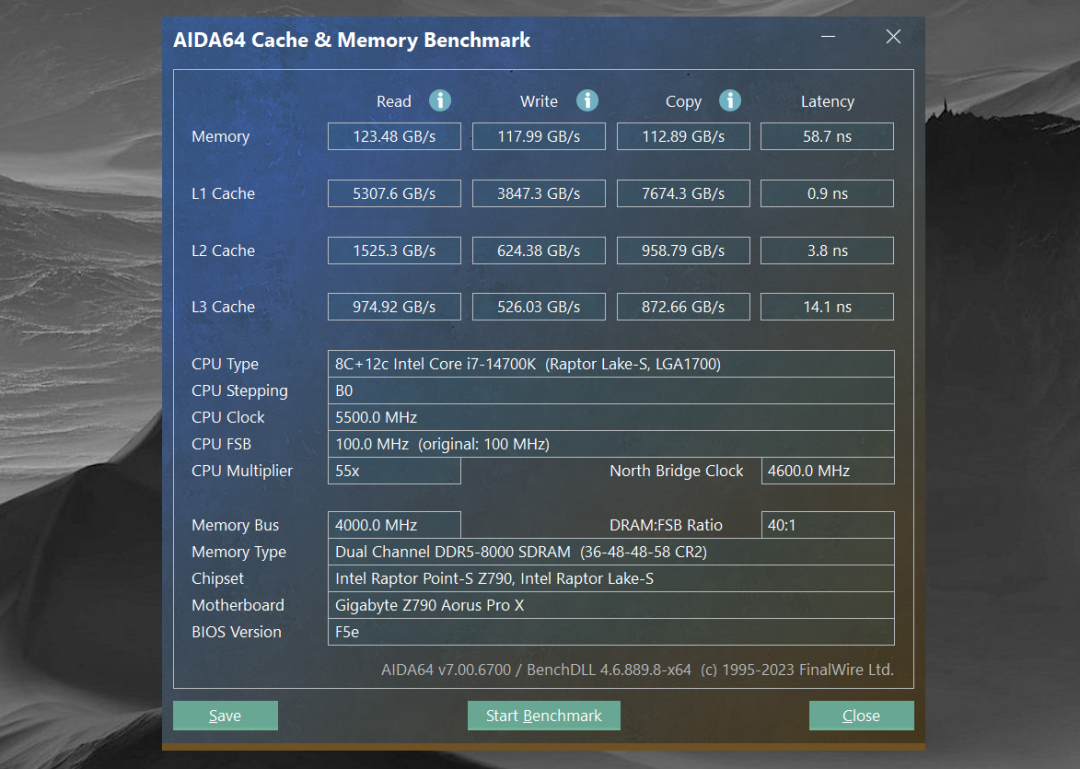Viewport: 1080px width, 769px height.
Task: Click Start Benchmark button
Action: pos(543,715)
